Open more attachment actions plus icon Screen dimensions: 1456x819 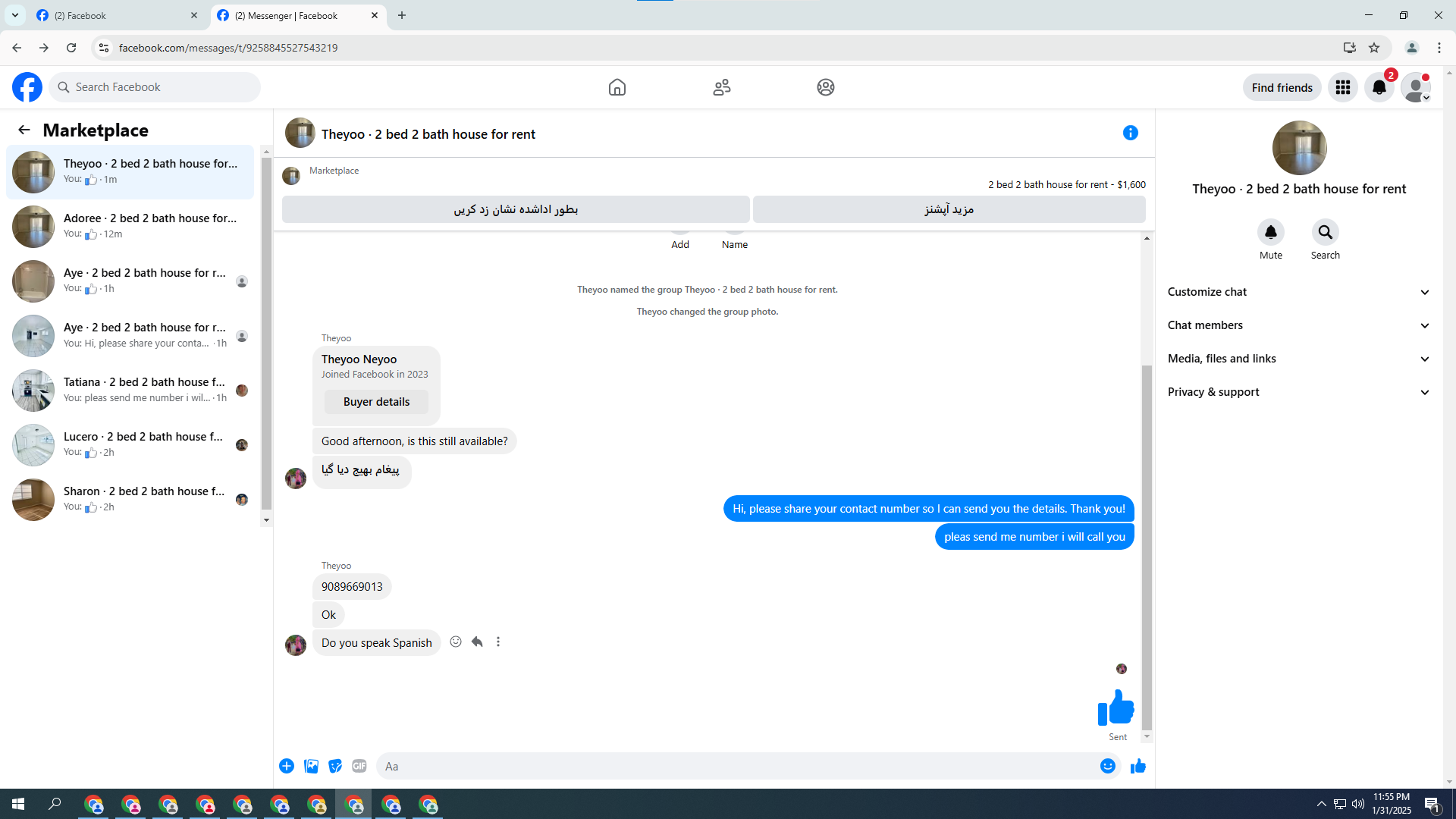(x=287, y=766)
